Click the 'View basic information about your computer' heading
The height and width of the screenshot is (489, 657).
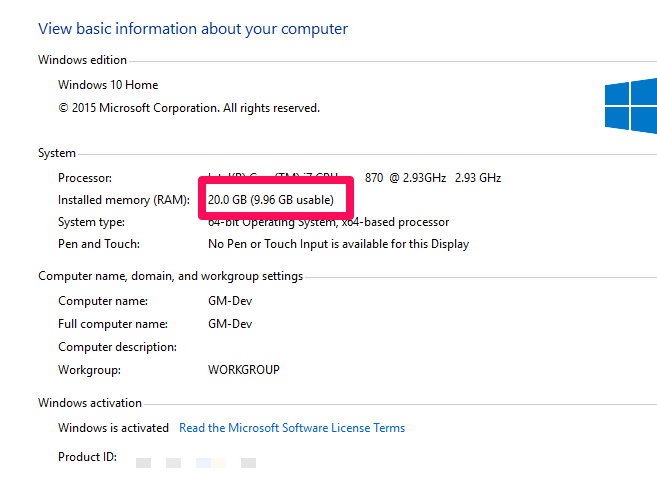[193, 29]
